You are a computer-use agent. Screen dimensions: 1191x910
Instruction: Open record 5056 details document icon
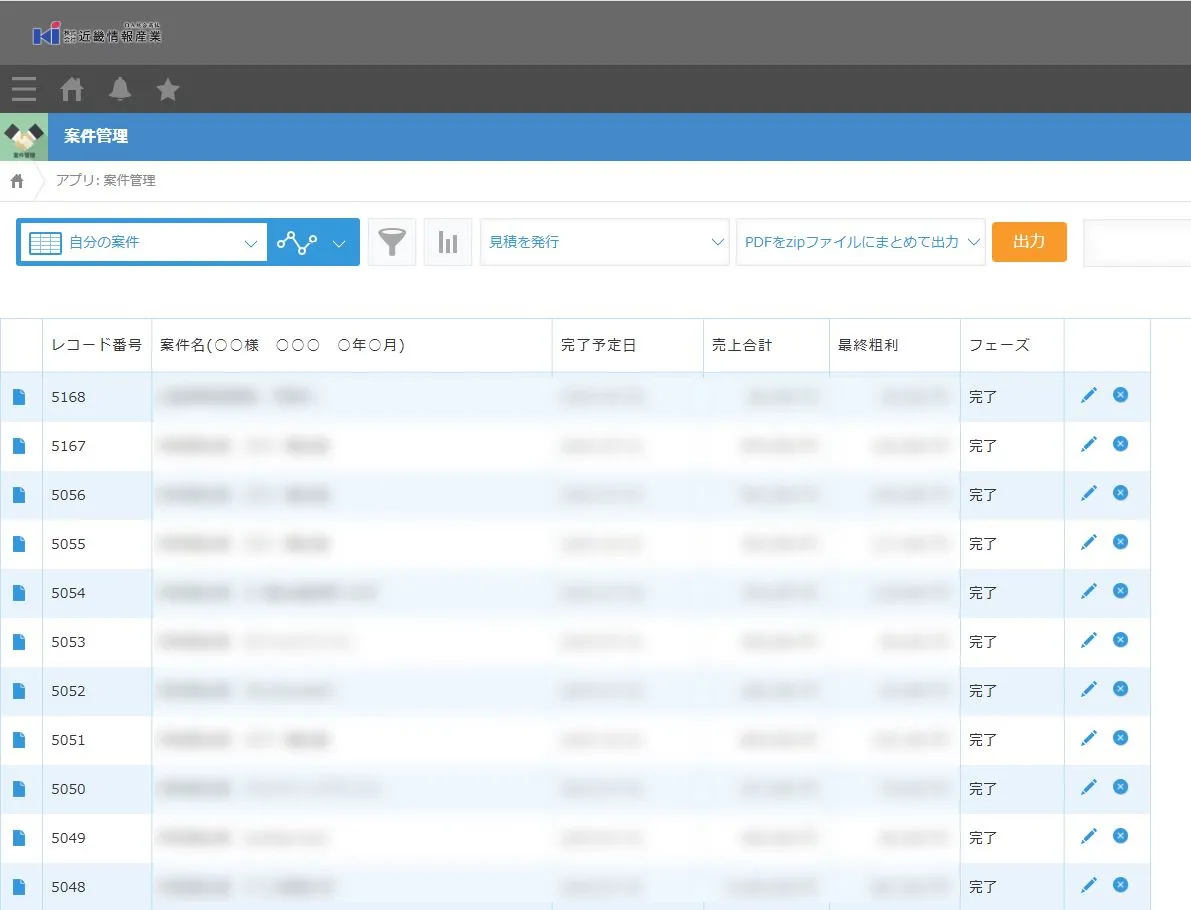(x=19, y=495)
